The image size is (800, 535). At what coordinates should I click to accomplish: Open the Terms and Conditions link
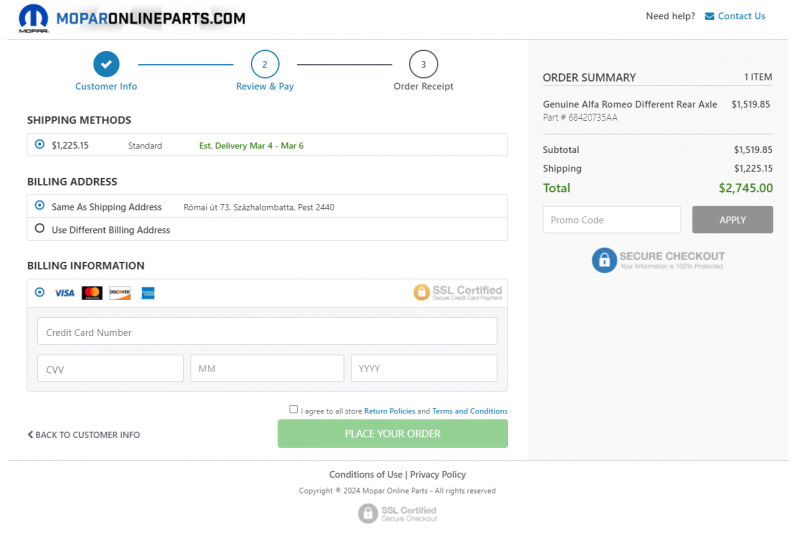470,411
